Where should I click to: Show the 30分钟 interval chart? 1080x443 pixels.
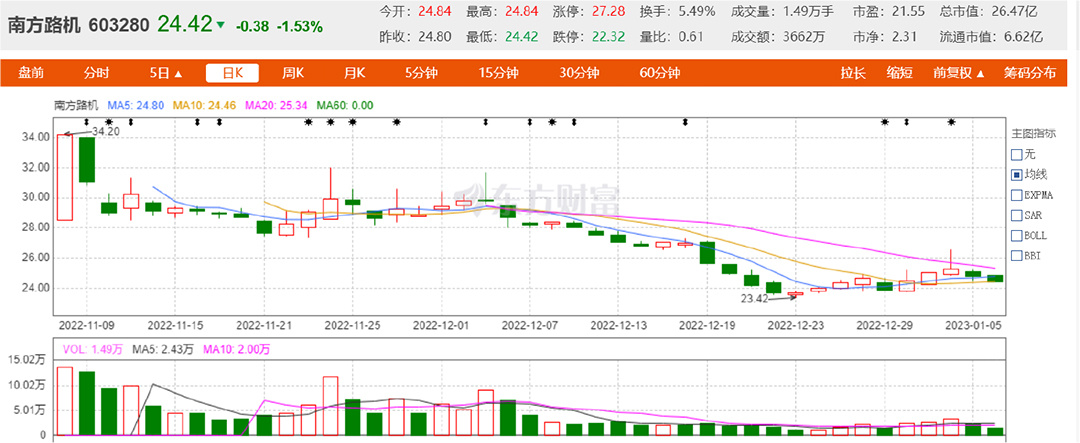[579, 73]
